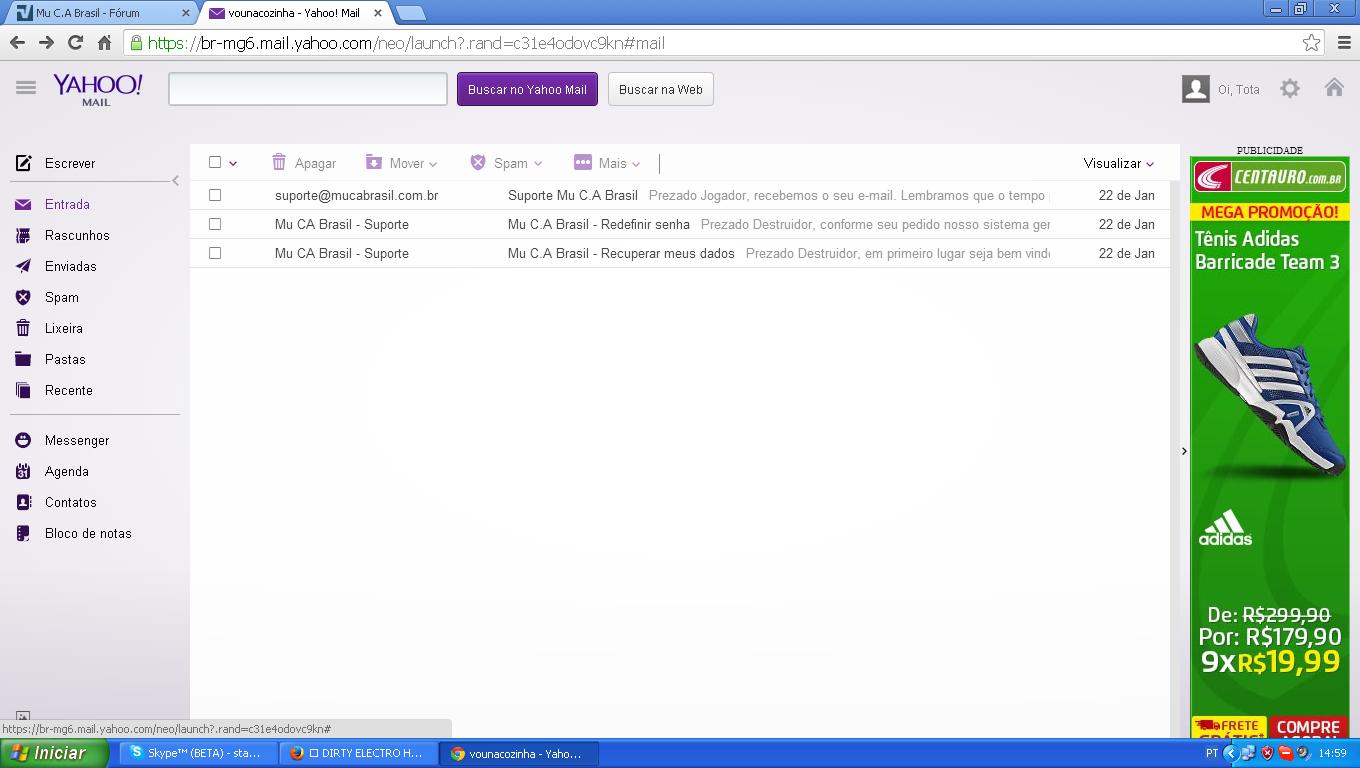Open the Mais dropdown menu
1360x768 pixels.
tap(608, 163)
